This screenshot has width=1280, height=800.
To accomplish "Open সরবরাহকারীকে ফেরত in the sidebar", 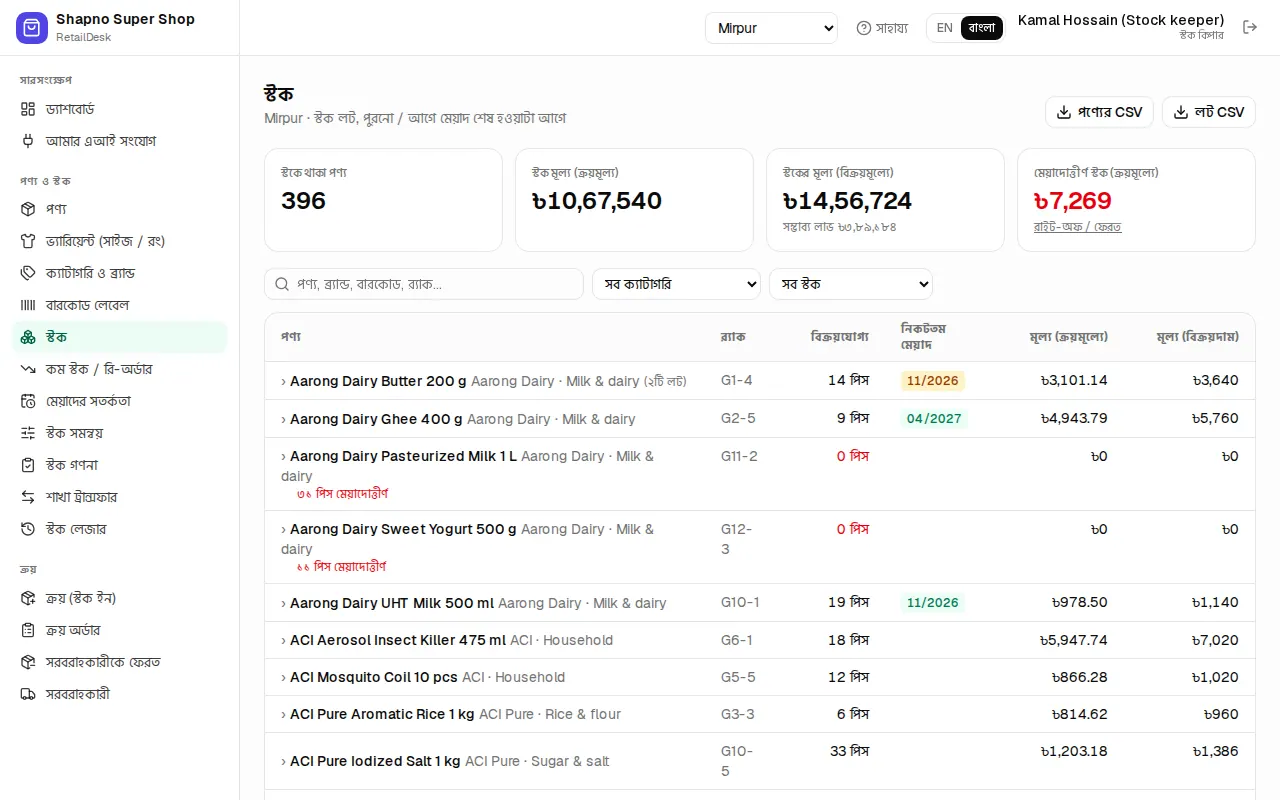I will click(120, 662).
